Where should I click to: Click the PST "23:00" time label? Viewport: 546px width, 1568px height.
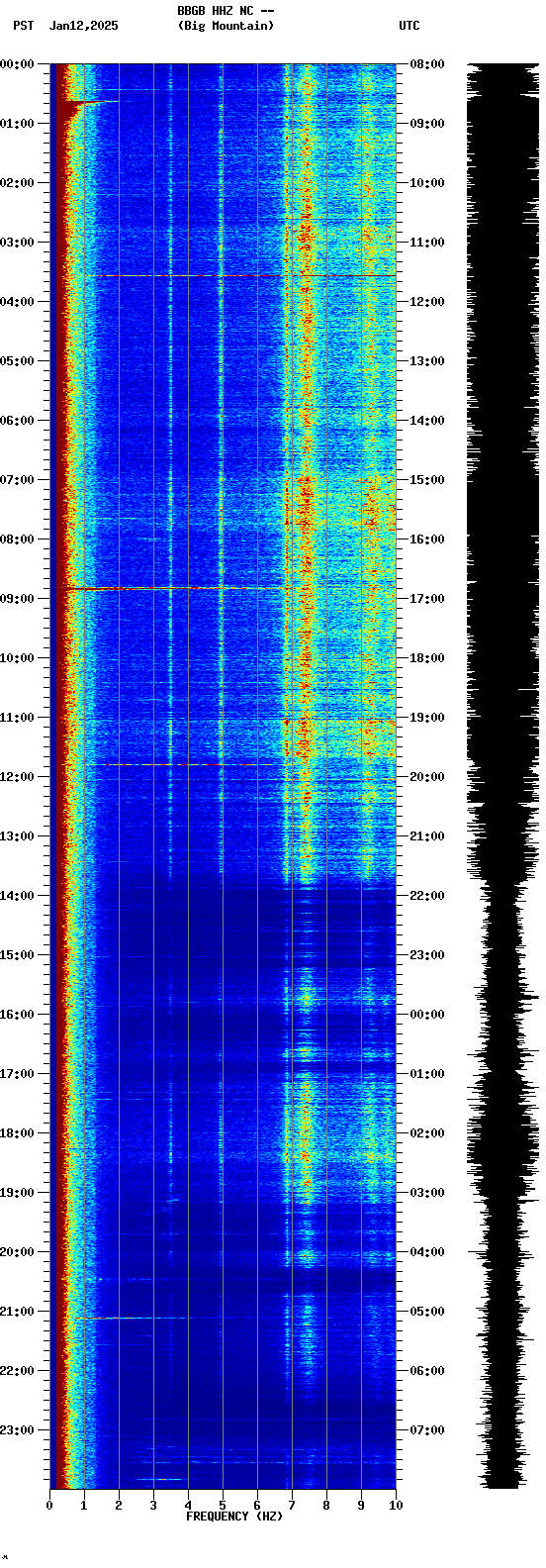point(17,1430)
